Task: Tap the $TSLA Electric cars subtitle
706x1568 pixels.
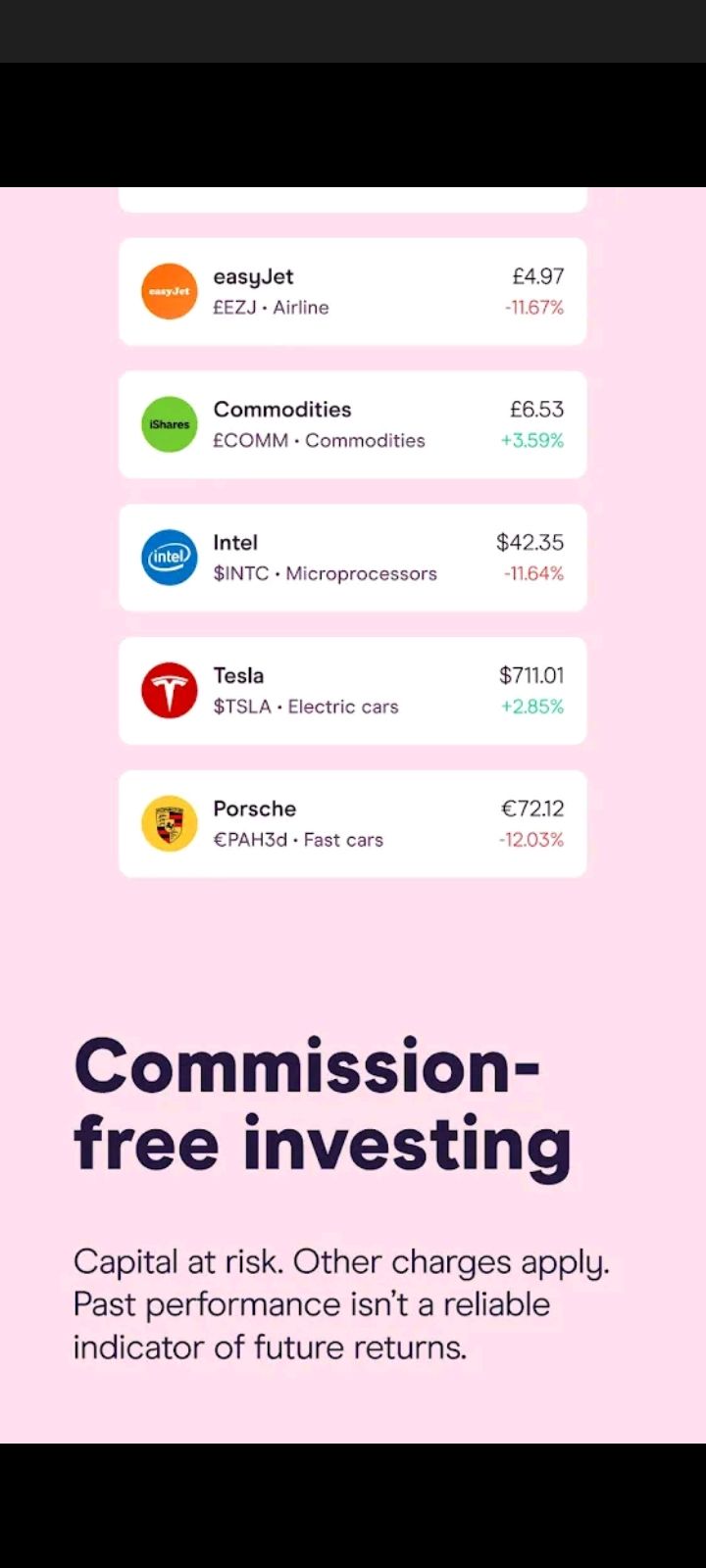Action: (x=306, y=707)
